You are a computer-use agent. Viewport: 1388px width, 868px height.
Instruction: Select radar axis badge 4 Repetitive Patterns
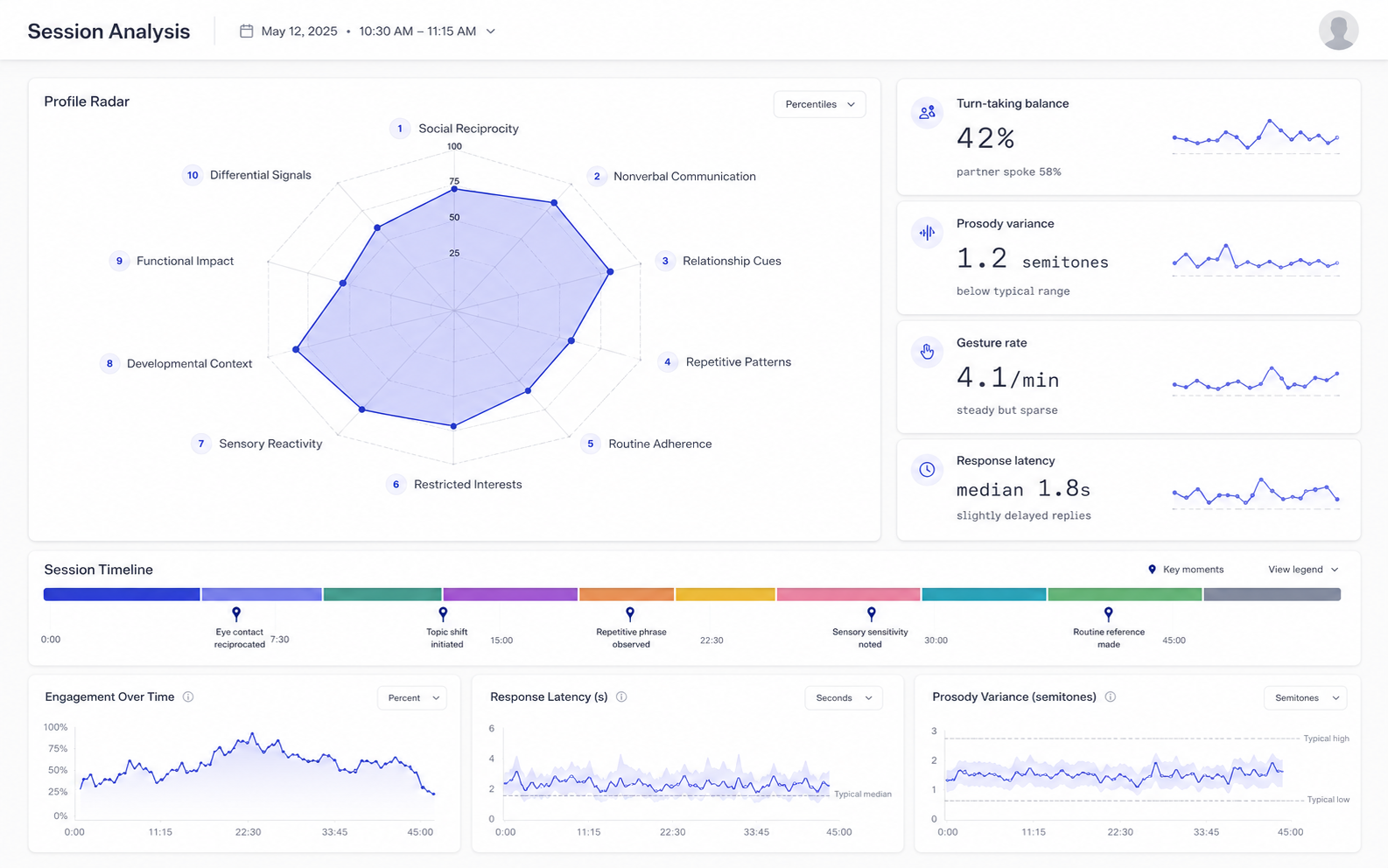coord(668,361)
